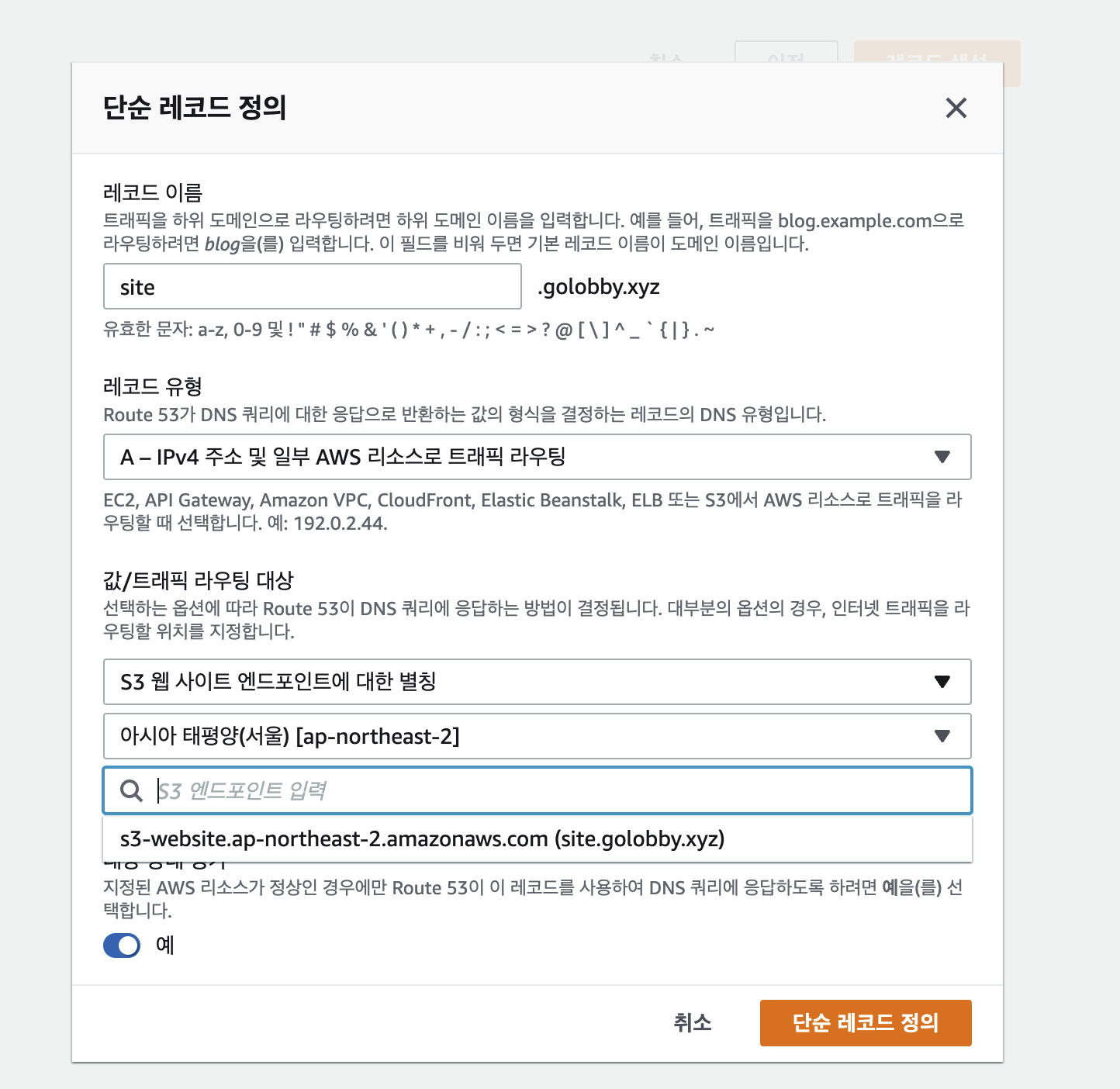The image size is (1120, 1089).
Task: Select s3-website.ap-northeast-2.amazonaws.com suggestion
Action: tap(538, 838)
